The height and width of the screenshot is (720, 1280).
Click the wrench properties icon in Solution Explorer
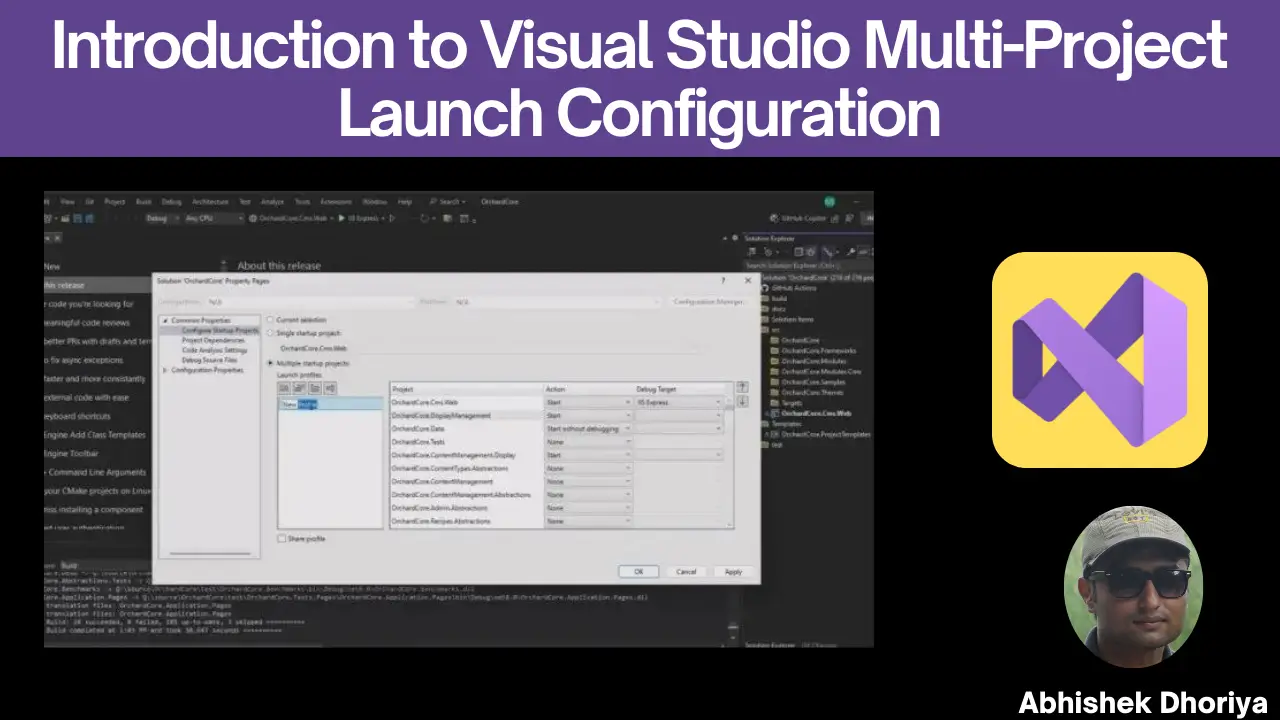[850, 252]
